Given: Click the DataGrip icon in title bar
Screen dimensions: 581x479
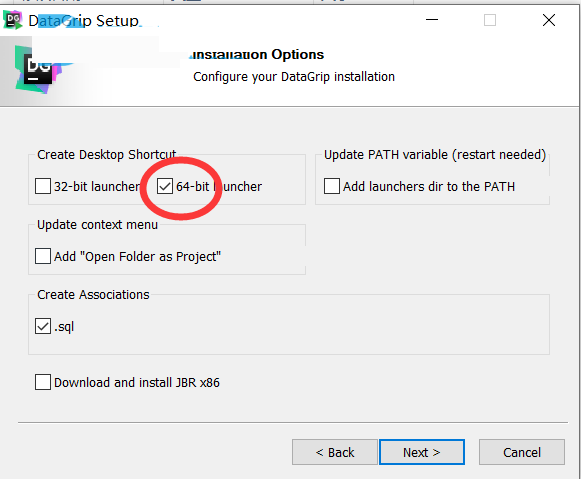Looking at the screenshot, I should [13, 20].
